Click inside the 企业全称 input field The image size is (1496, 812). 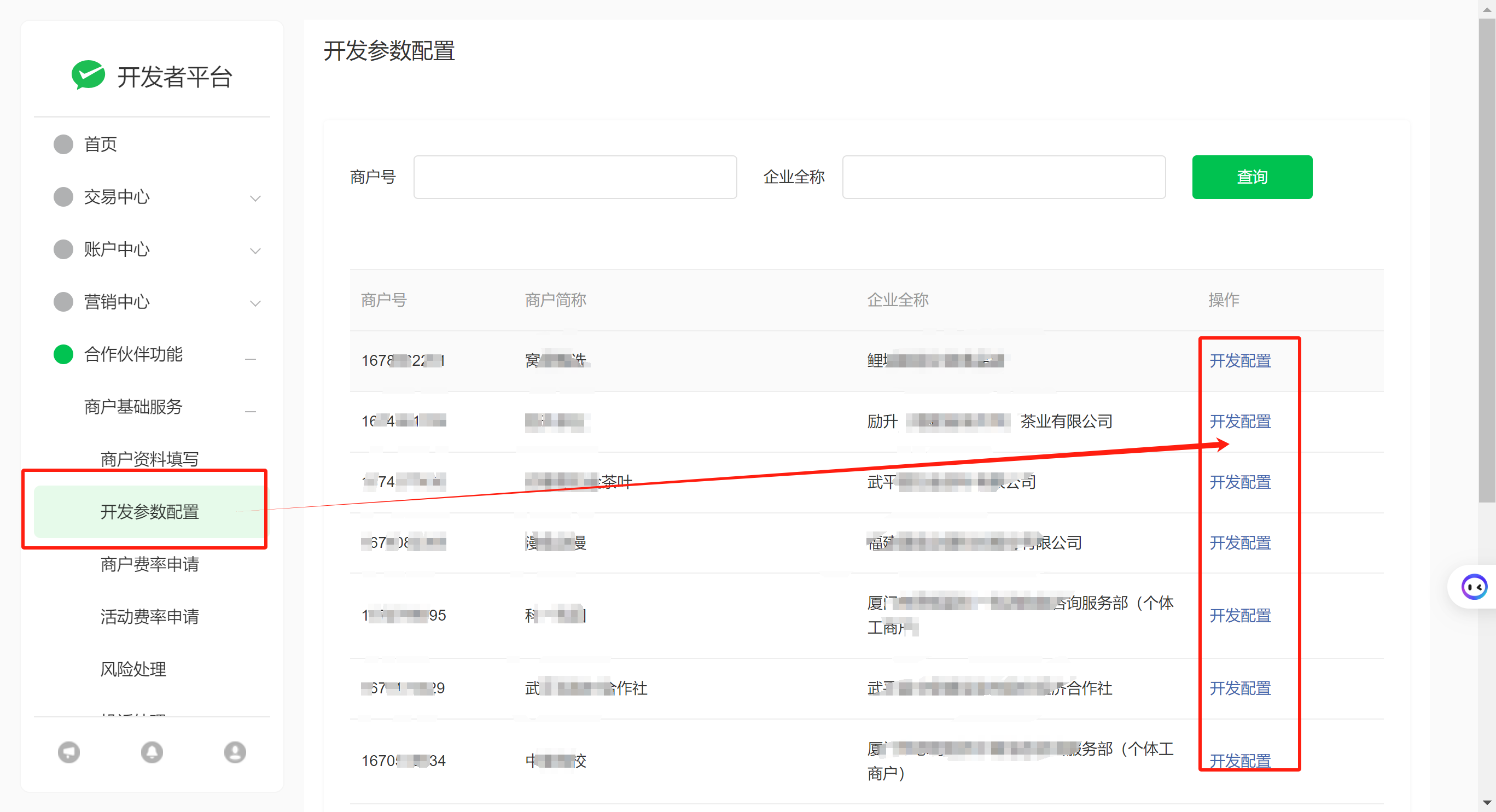(x=1004, y=177)
